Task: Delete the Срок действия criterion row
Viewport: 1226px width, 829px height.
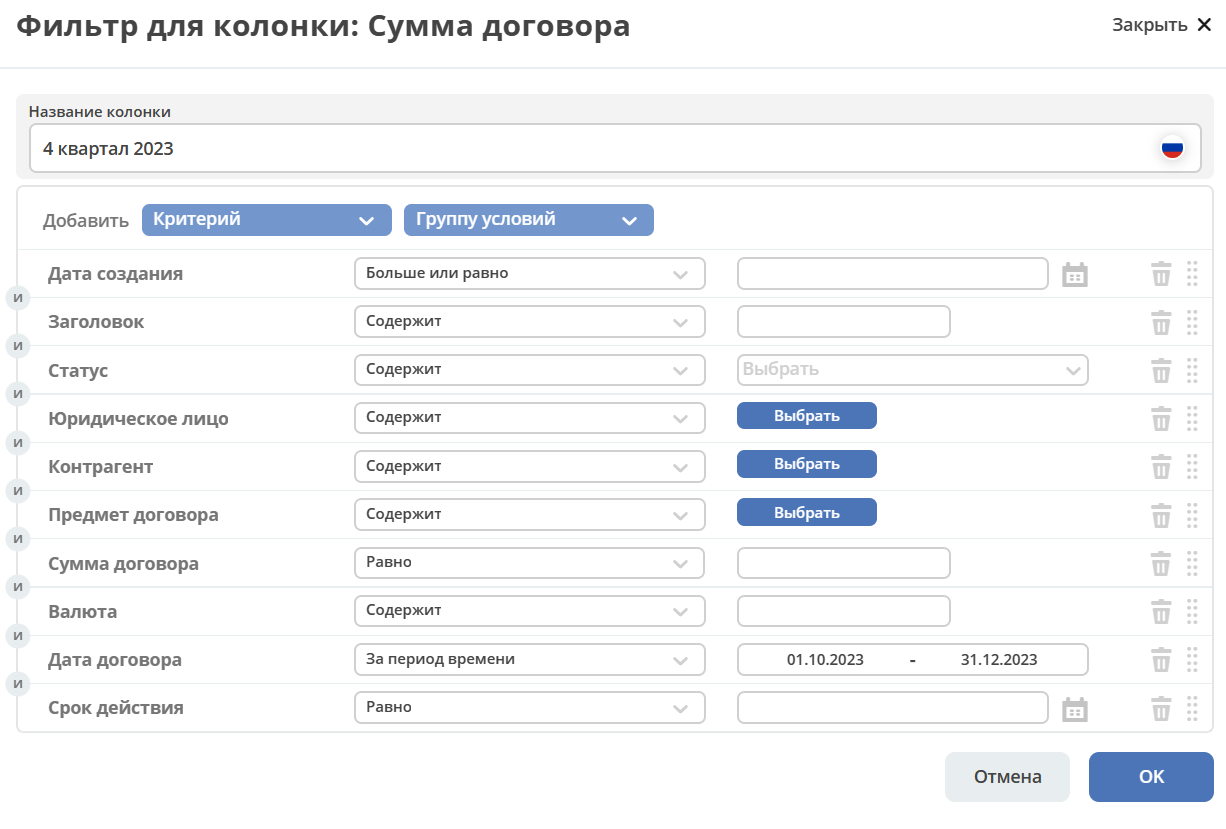Action: pos(1161,708)
